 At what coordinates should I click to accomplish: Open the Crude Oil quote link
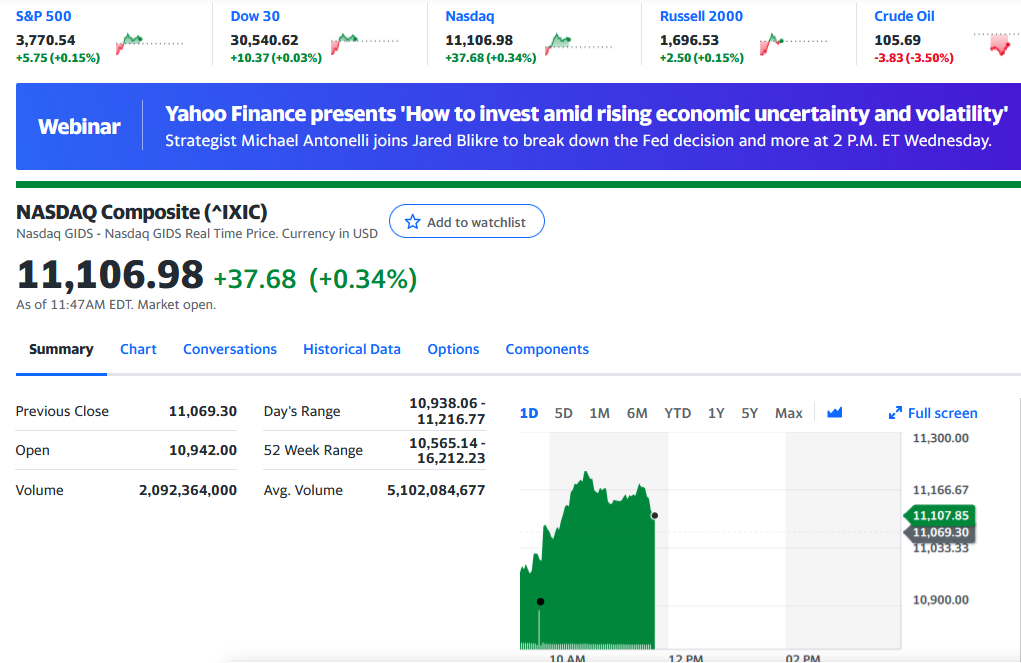[x=904, y=16]
